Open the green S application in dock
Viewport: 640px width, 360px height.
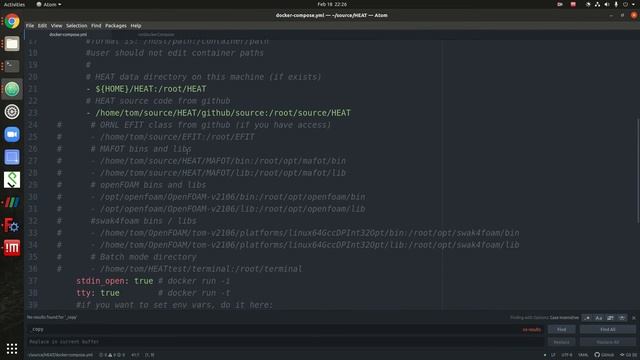[12, 180]
